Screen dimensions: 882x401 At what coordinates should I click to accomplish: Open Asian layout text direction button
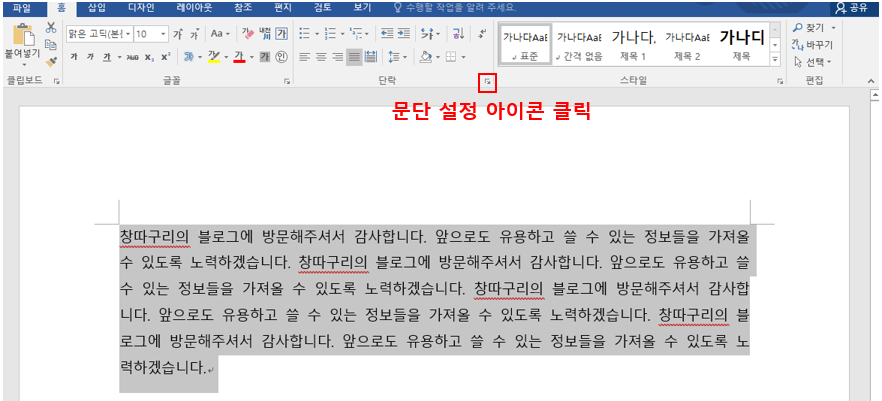430,34
